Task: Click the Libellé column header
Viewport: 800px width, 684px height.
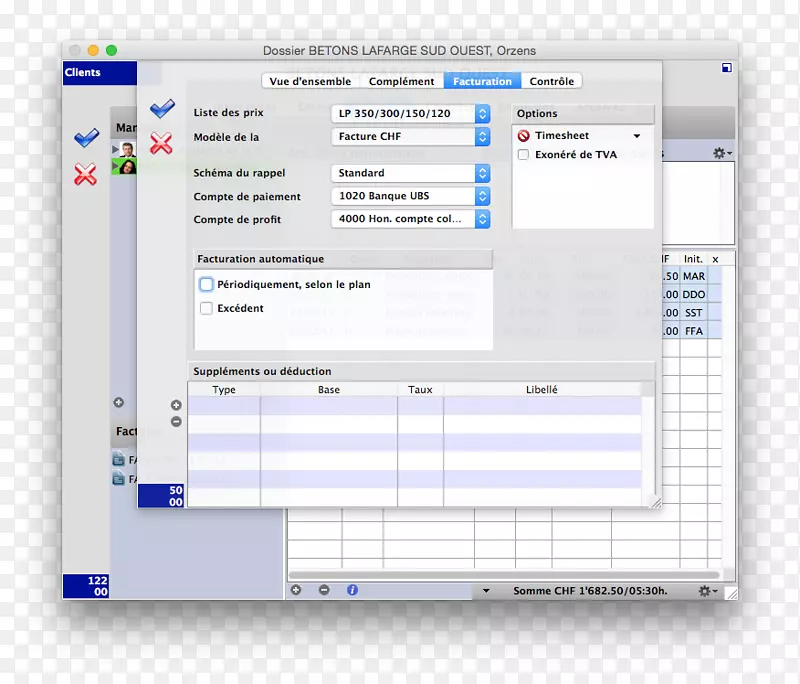Action: pyautogui.click(x=541, y=390)
